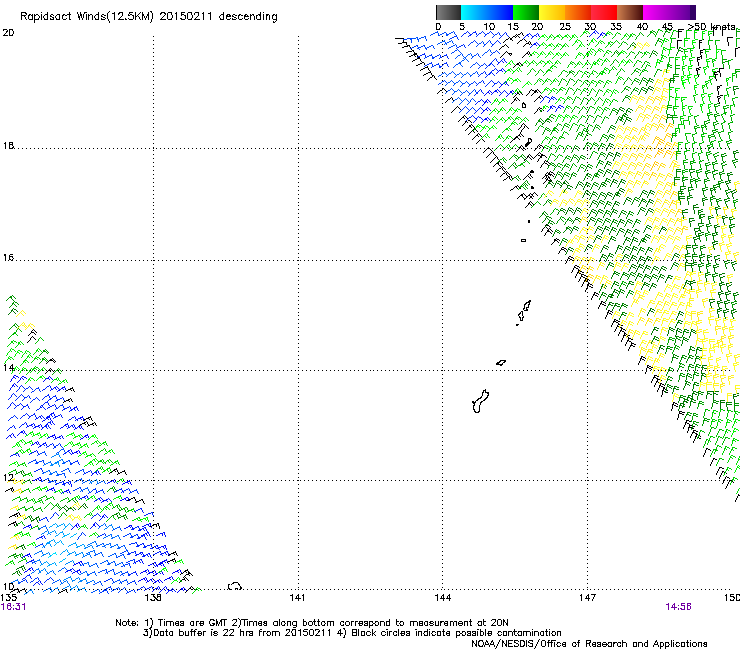This screenshot has height=650, width=740.
Task: Click the longitude label 147
Action: (x=587, y=598)
